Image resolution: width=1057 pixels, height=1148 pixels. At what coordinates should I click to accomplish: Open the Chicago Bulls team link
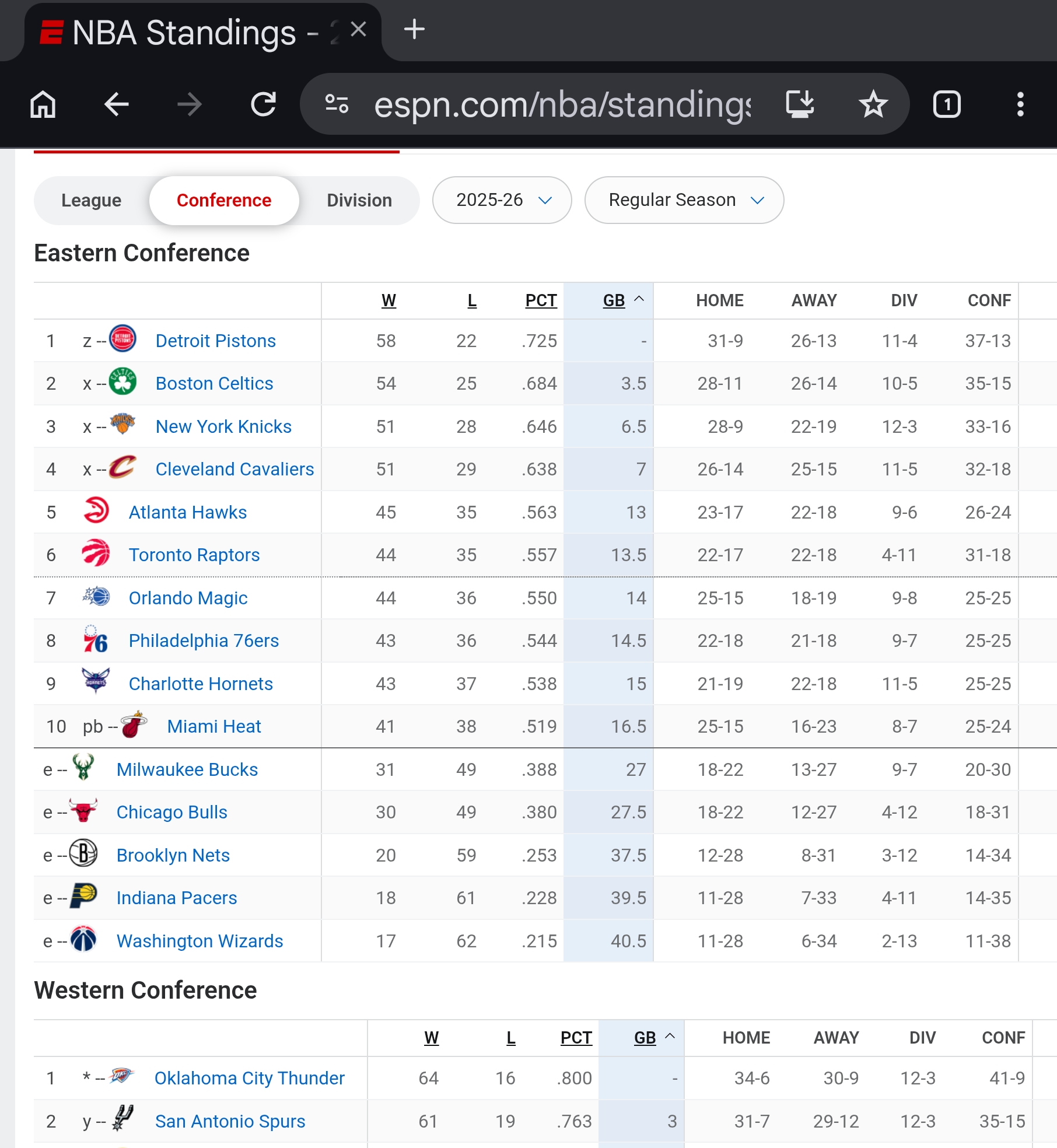coord(171,812)
